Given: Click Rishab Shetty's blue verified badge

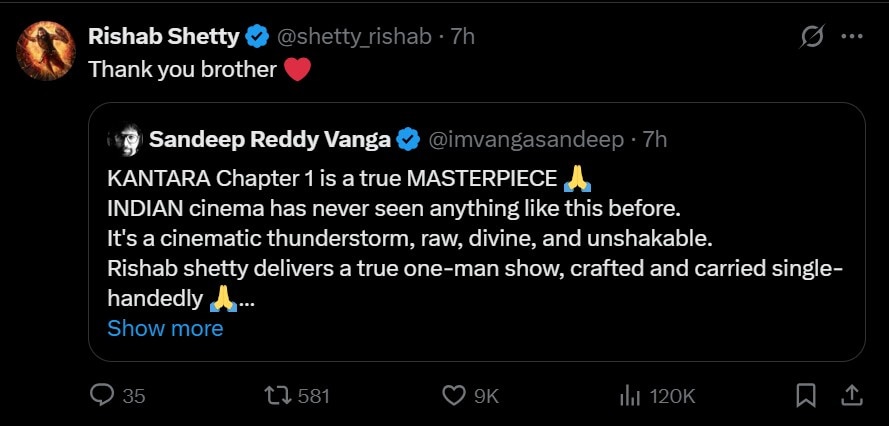Looking at the screenshot, I should [257, 37].
